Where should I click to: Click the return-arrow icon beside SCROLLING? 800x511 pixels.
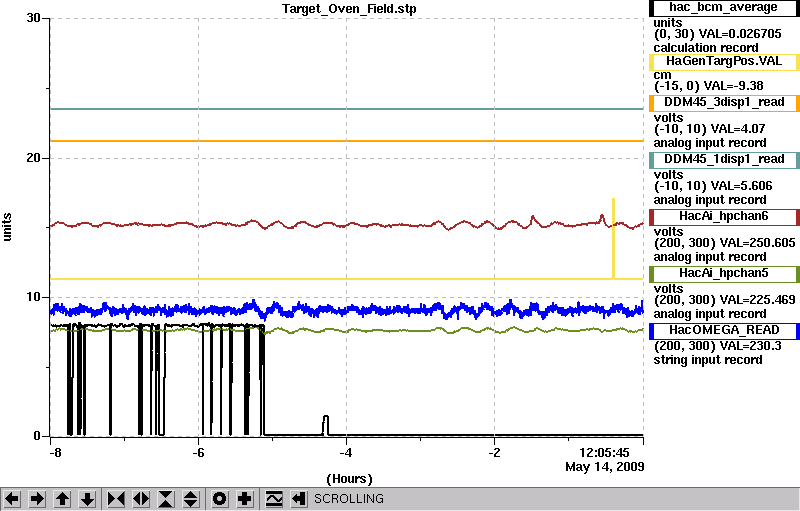(299, 498)
